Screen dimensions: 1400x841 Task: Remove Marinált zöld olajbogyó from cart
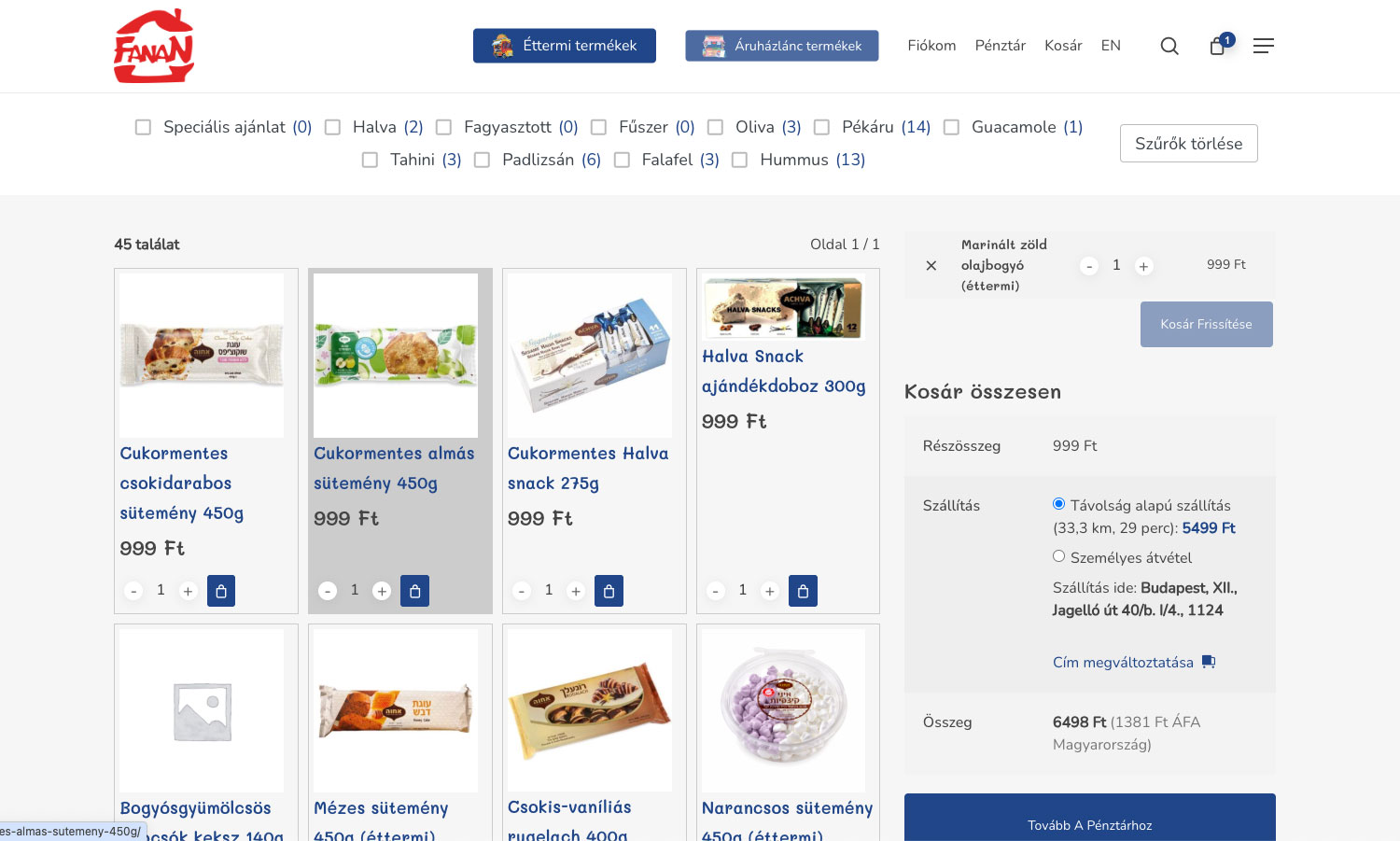[931, 265]
